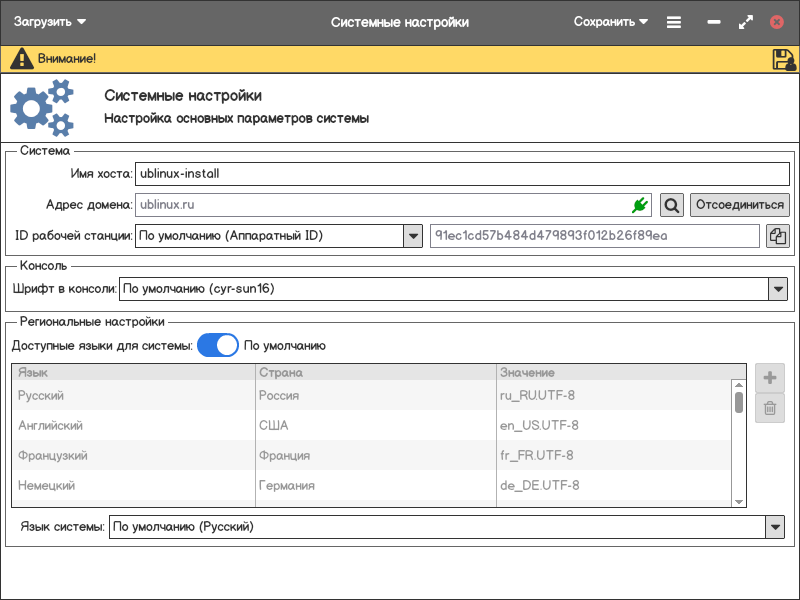This screenshot has height=600, width=800.
Task: Toggle default available system languages switch
Action: click(x=218, y=346)
